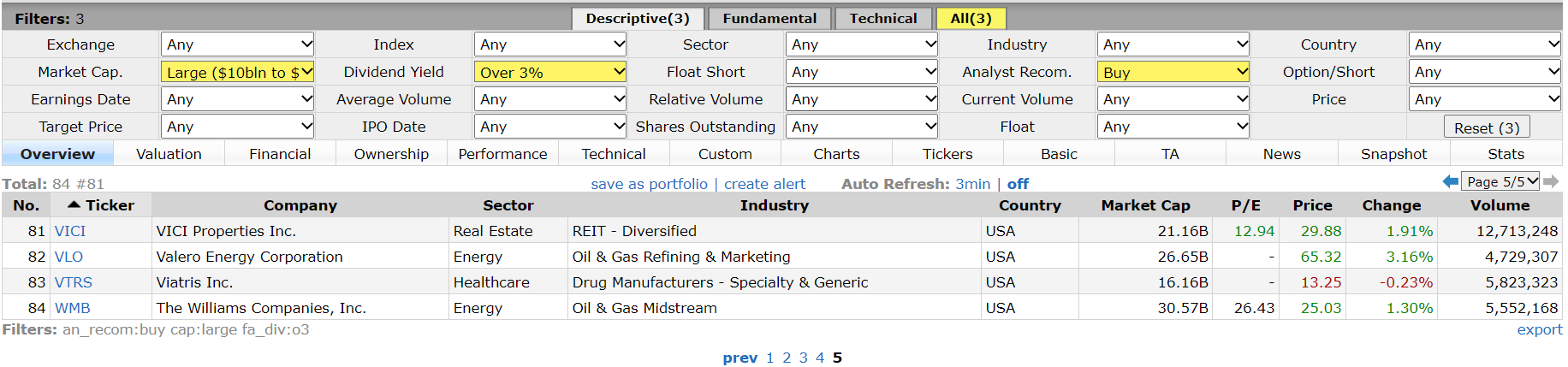This screenshot has width=1568, height=367.
Task: Open the Sector filter dropdown
Action: pos(862,44)
